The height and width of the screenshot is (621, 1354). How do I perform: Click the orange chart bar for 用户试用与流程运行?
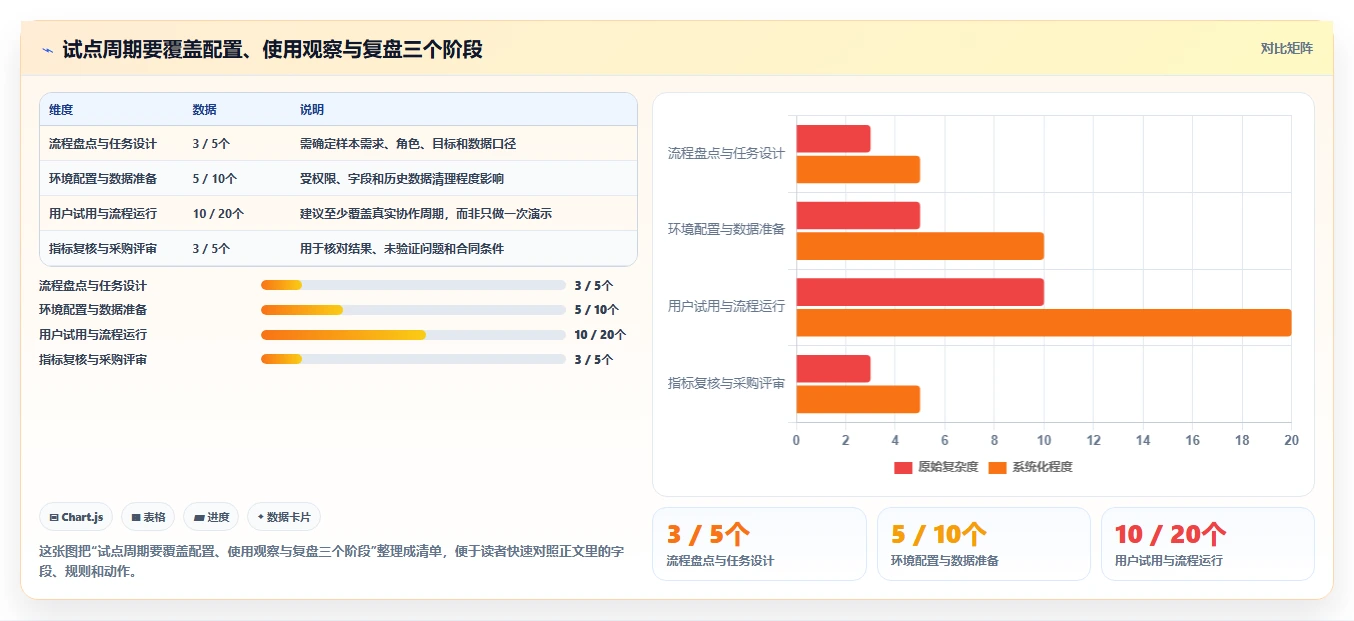point(1044,322)
